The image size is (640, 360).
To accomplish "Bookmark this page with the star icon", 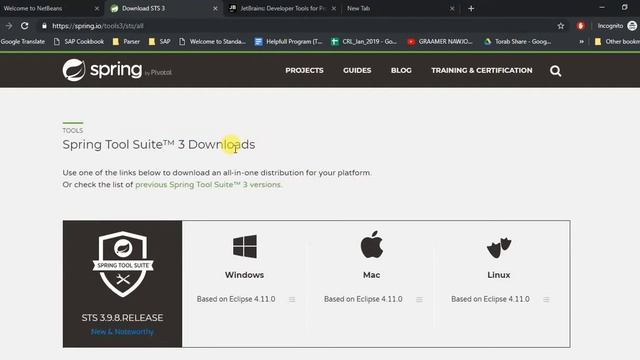I will coord(561,26).
